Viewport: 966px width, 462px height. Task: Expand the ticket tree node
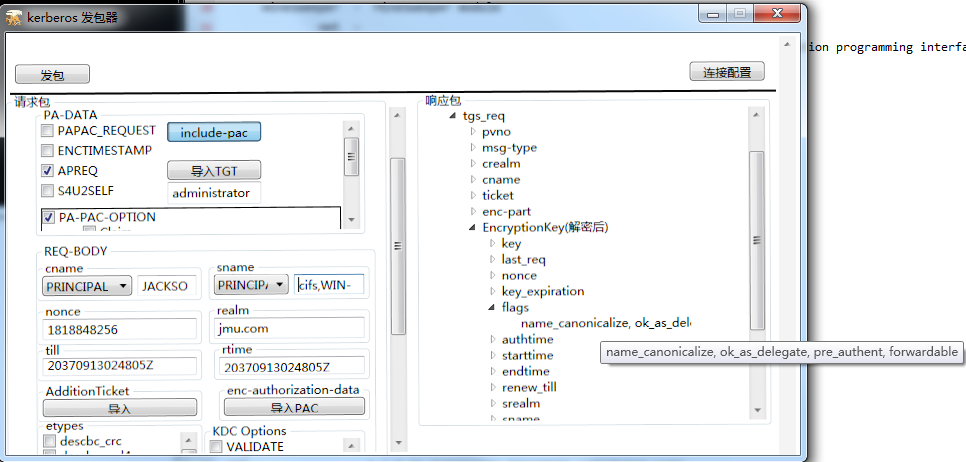coord(473,195)
